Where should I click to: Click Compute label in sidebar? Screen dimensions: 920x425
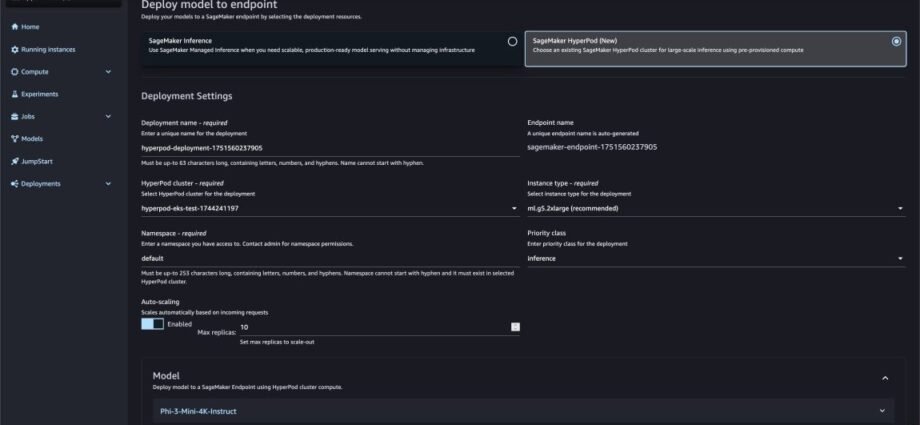(35, 72)
